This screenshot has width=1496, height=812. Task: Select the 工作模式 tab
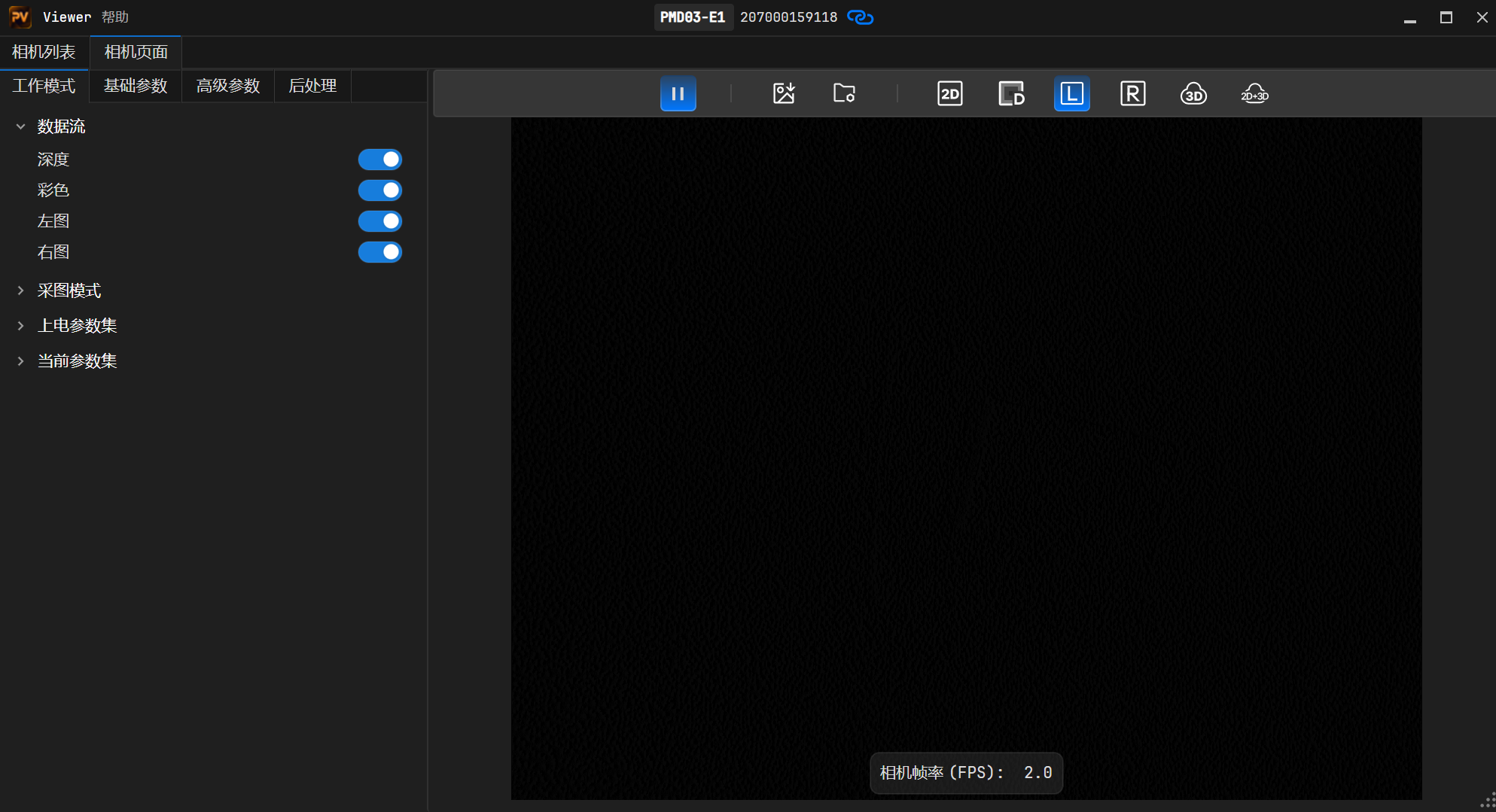[x=44, y=86]
